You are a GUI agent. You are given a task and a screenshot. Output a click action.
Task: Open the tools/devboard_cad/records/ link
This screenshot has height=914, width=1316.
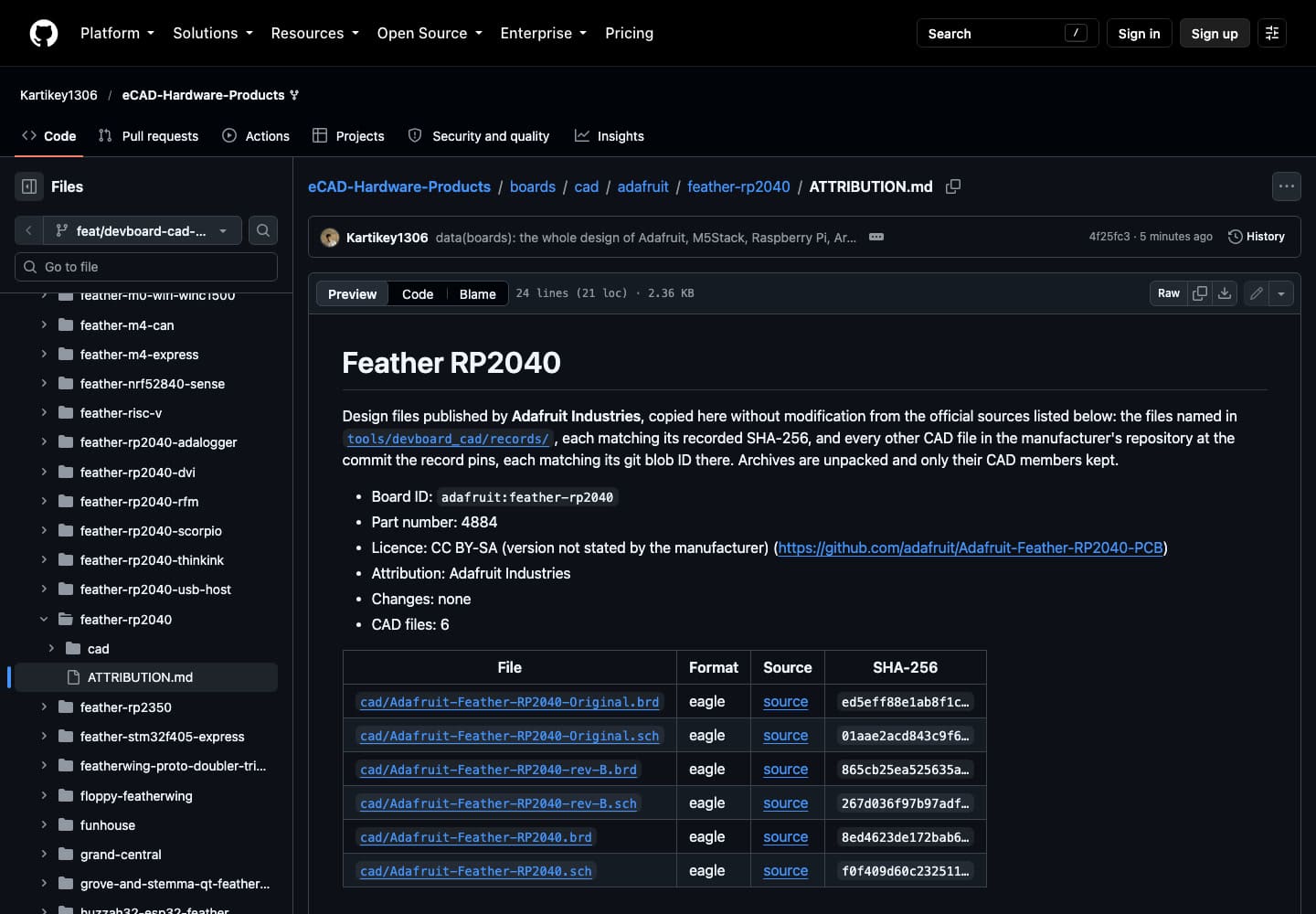pyautogui.click(x=448, y=439)
